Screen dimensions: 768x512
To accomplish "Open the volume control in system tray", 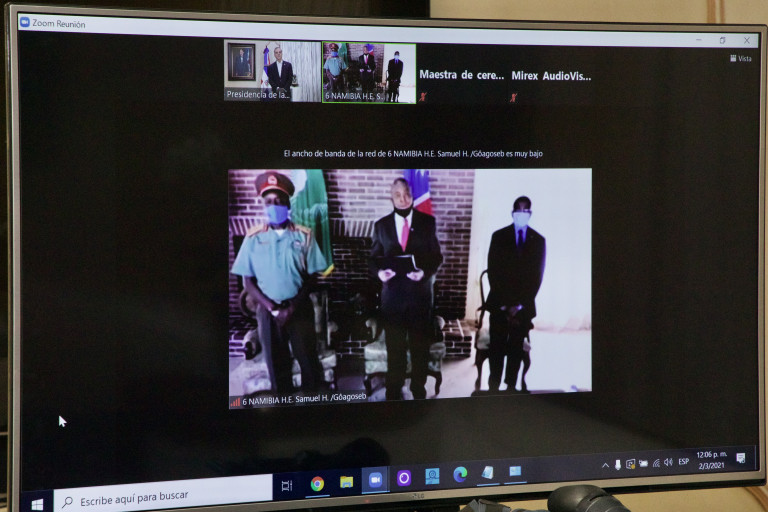I will pyautogui.click(x=668, y=462).
